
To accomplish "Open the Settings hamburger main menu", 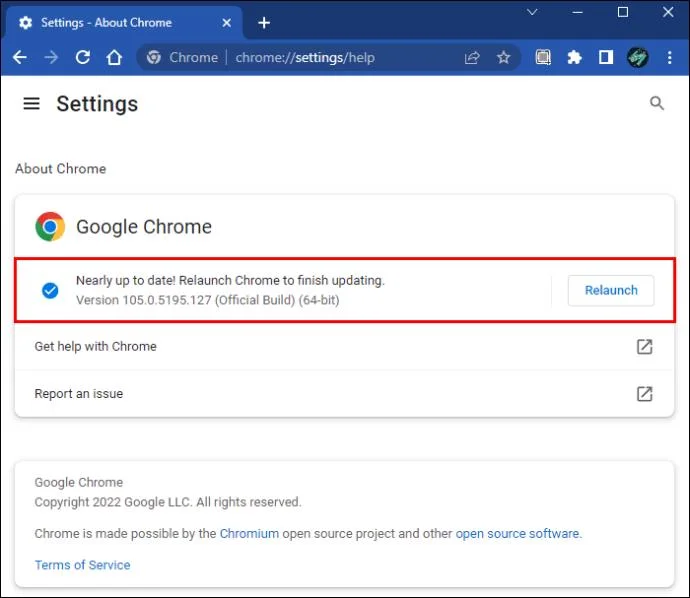I will tap(32, 104).
